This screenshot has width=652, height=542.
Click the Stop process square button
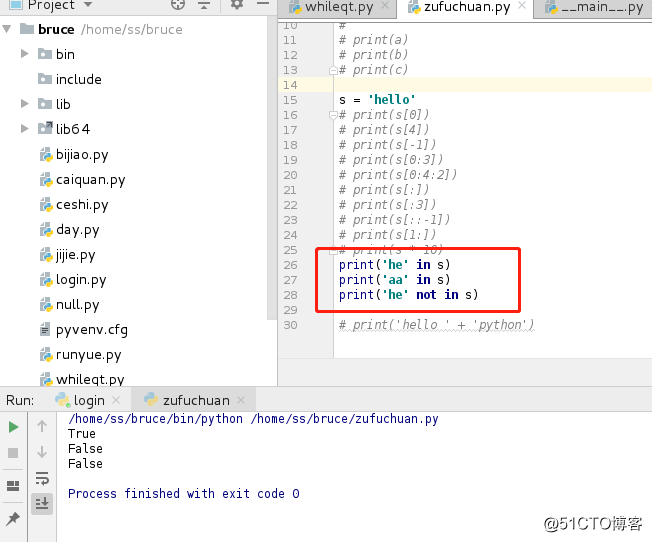point(13,453)
